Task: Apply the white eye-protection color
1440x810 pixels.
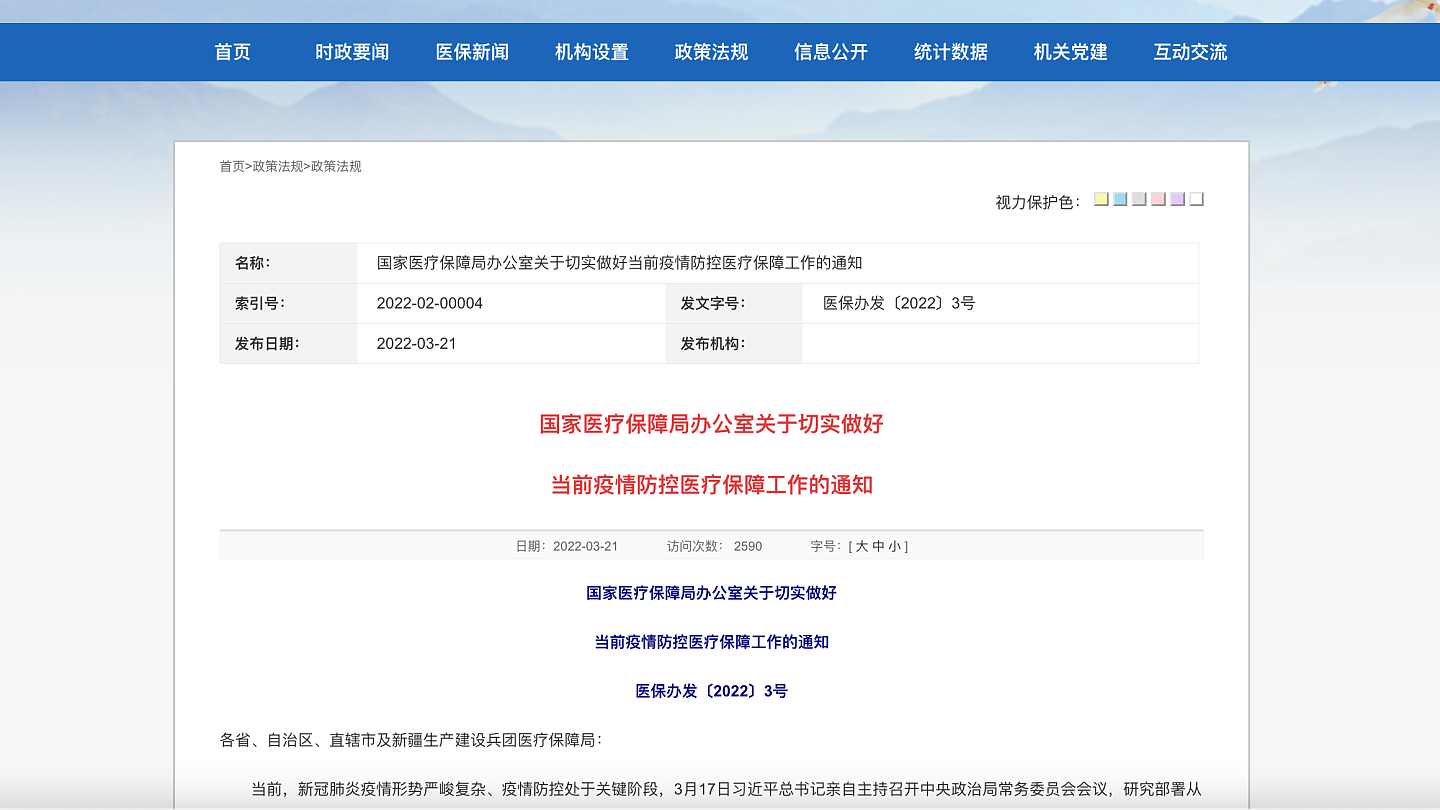Action: (x=1196, y=199)
